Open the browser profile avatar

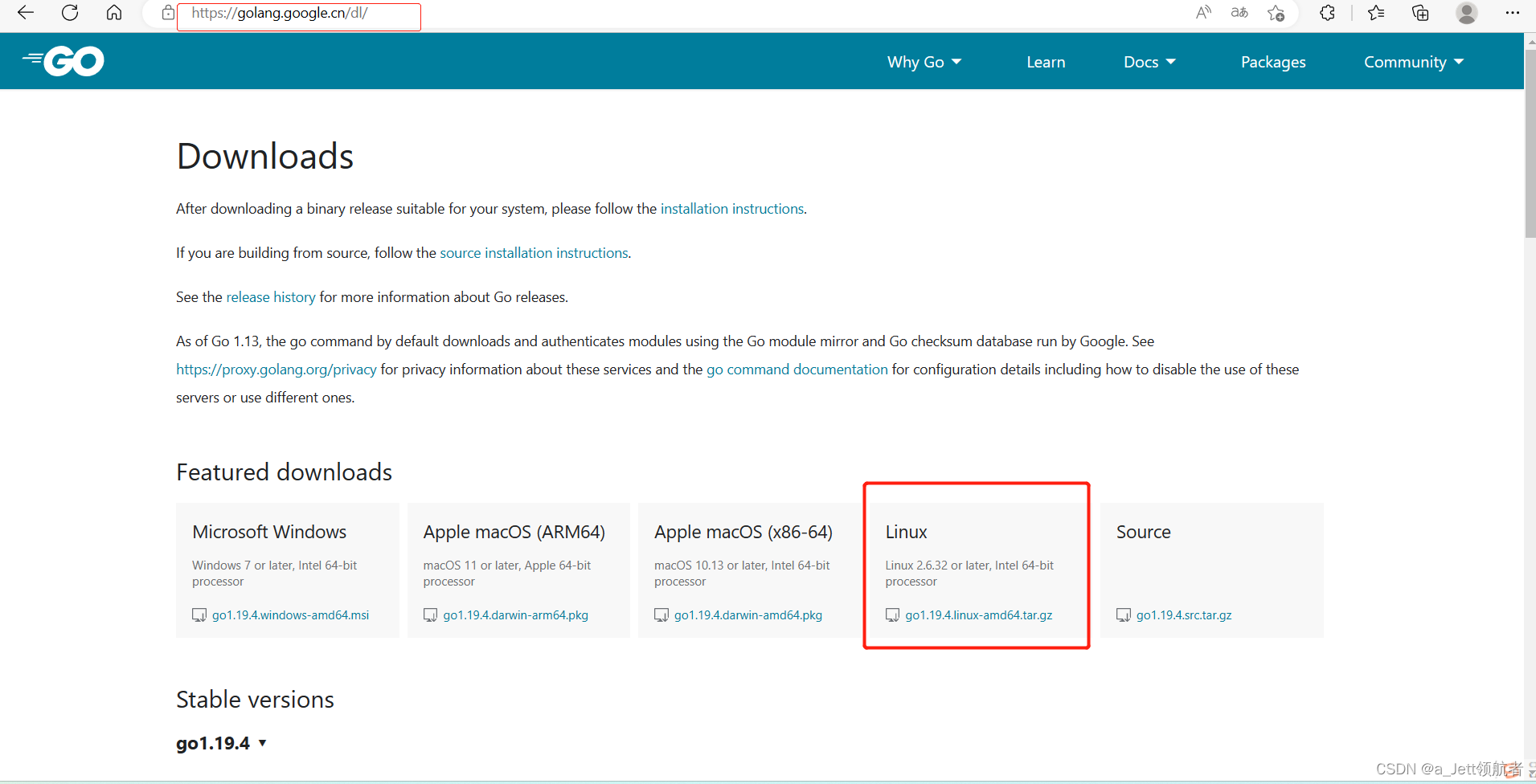coord(1467,13)
